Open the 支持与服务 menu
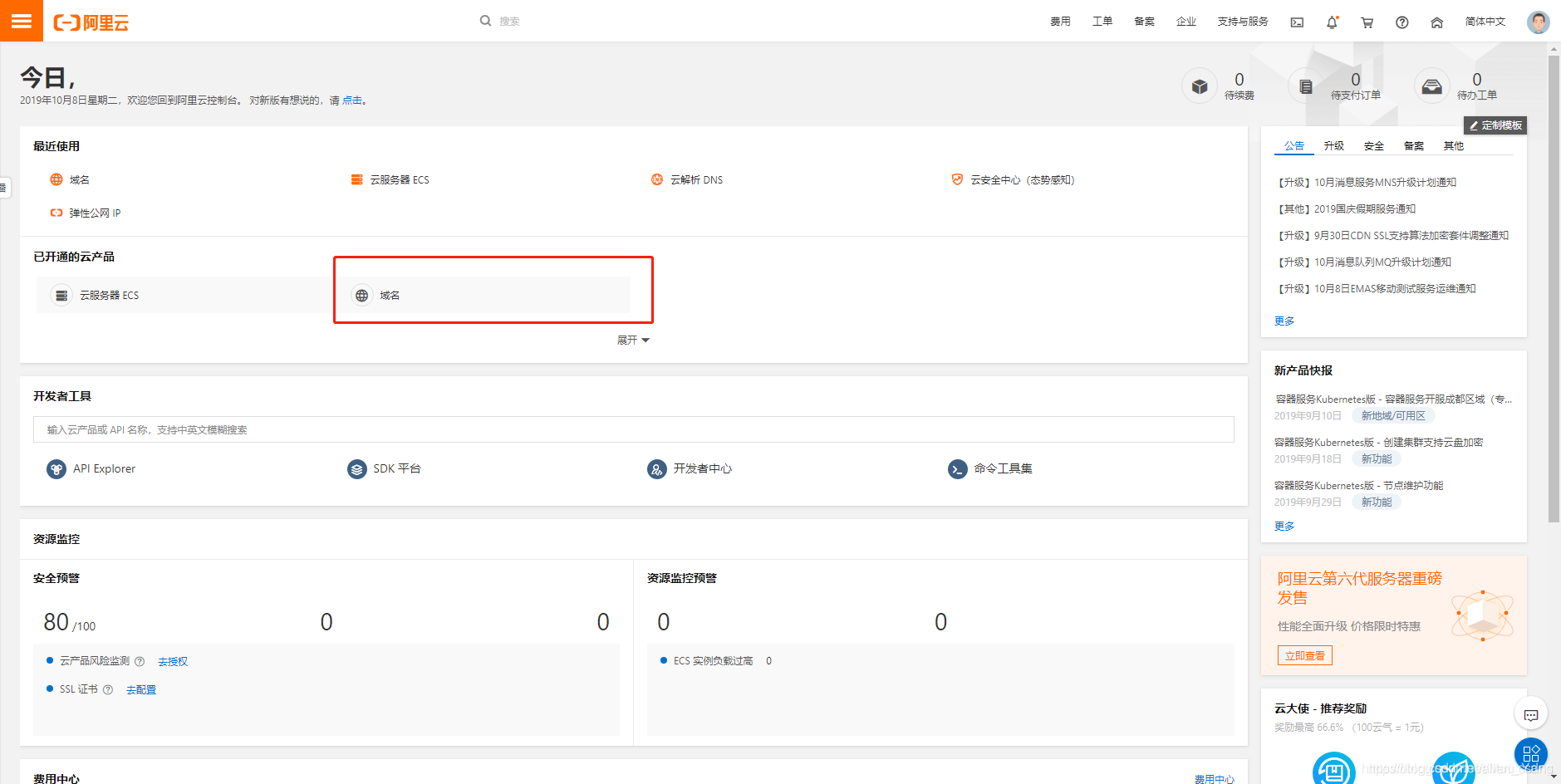Image resolution: width=1561 pixels, height=784 pixels. coord(1243,22)
